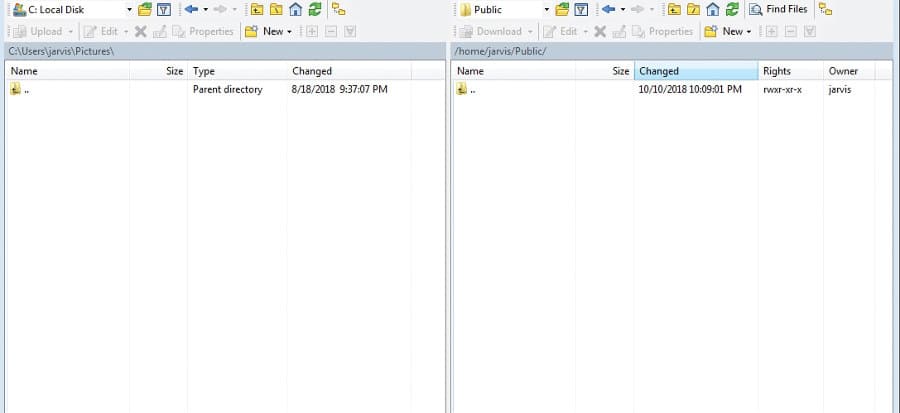Image resolution: width=900 pixels, height=413 pixels.
Task: Click the local Rename icon
Action: (160, 32)
